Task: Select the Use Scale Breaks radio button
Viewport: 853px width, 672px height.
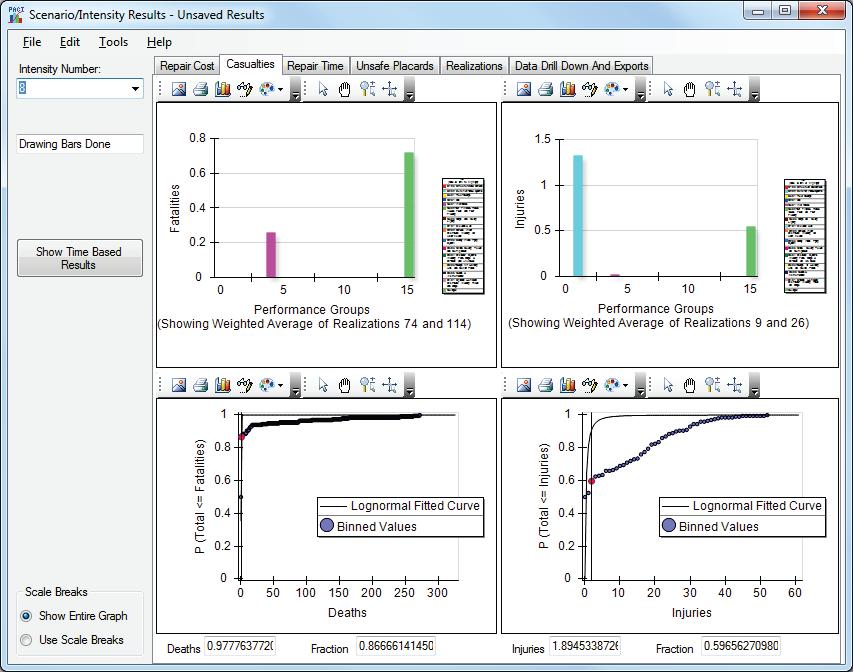Action: point(26,640)
